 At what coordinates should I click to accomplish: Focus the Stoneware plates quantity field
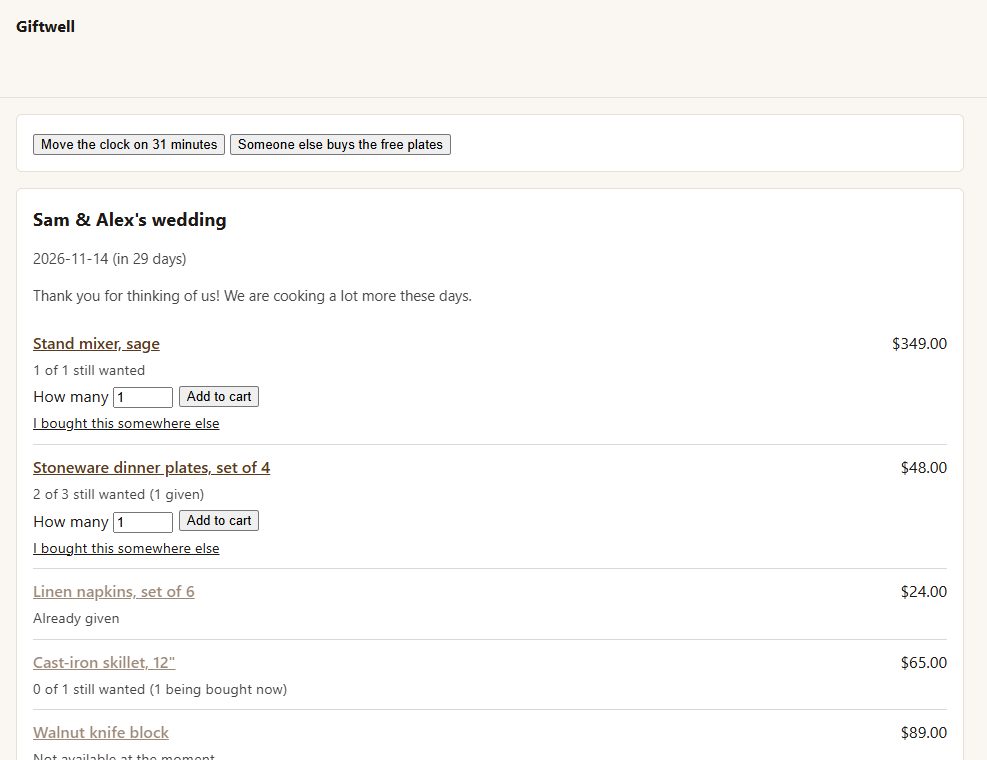(143, 522)
